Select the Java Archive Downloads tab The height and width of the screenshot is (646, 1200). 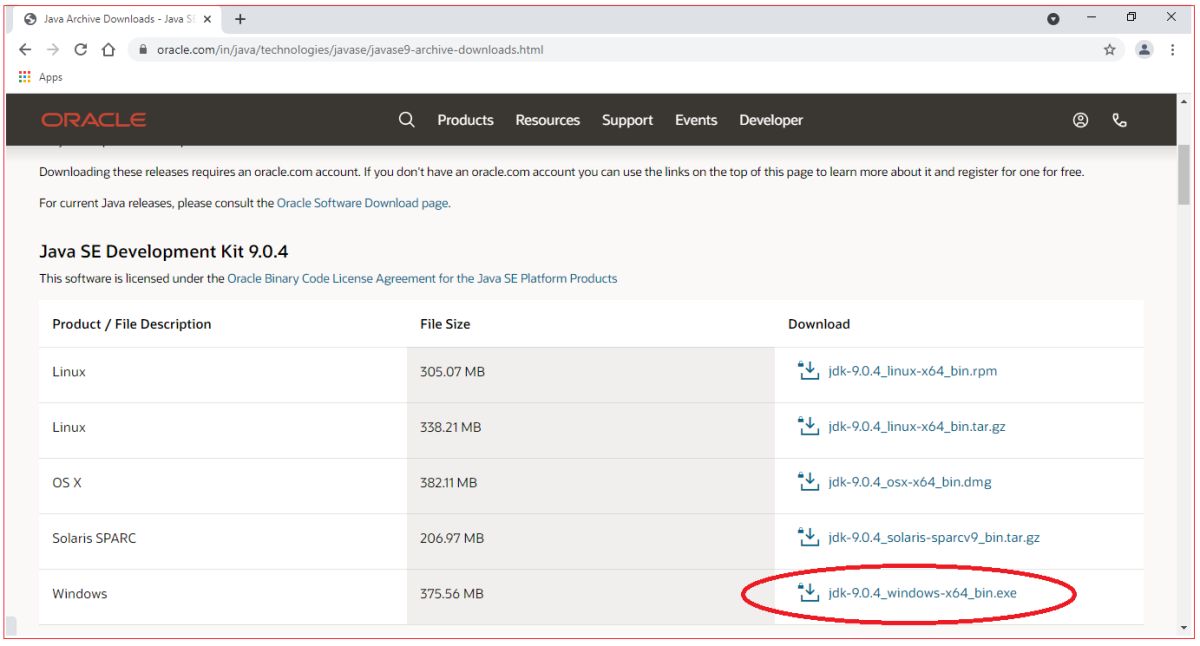pos(118,19)
